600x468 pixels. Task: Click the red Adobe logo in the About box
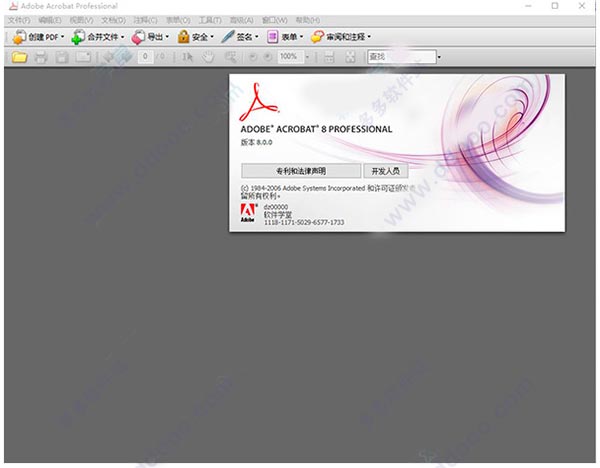pyautogui.click(x=248, y=213)
